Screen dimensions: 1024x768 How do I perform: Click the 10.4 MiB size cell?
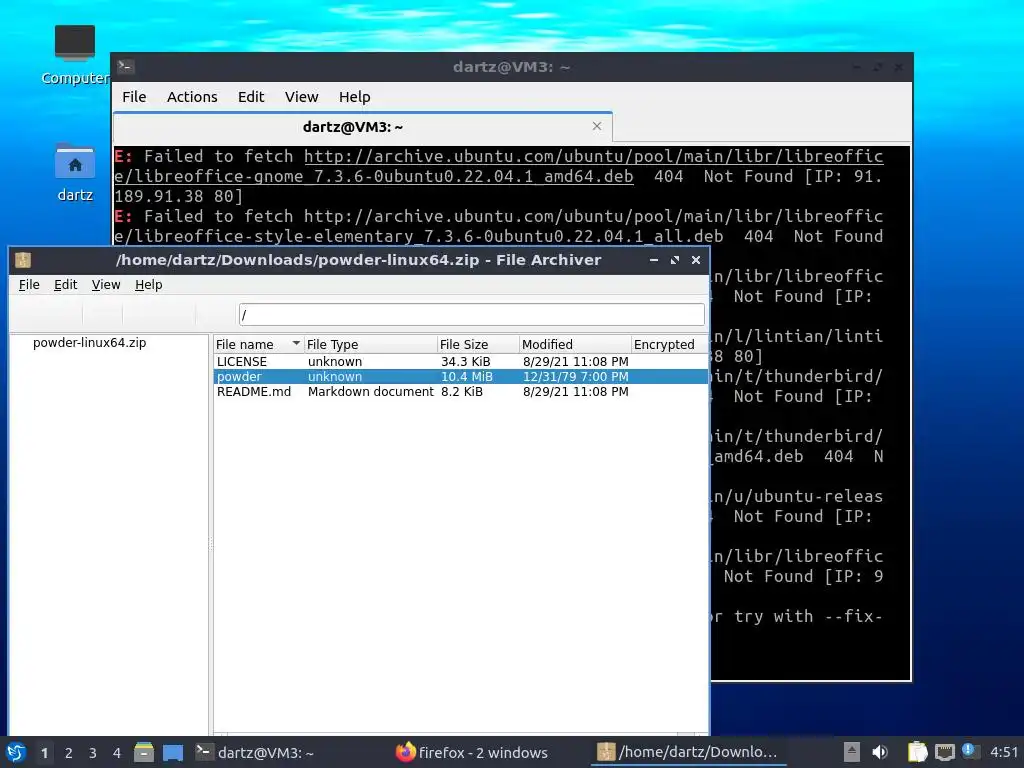(466, 377)
